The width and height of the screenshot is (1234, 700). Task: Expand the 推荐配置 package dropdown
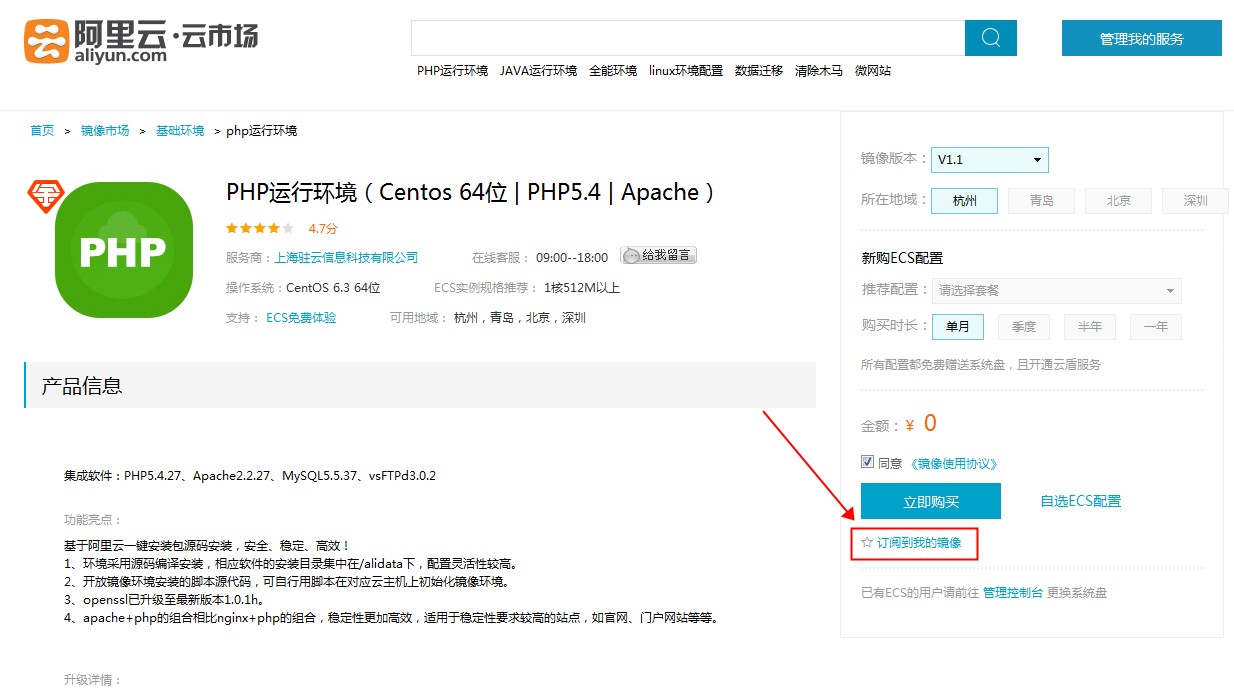[1056, 291]
